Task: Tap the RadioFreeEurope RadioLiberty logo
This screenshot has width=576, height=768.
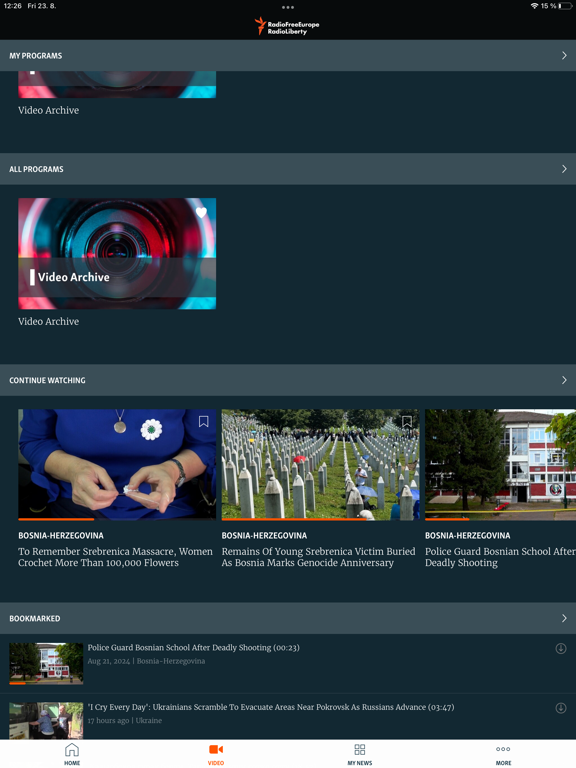Action: point(288,26)
